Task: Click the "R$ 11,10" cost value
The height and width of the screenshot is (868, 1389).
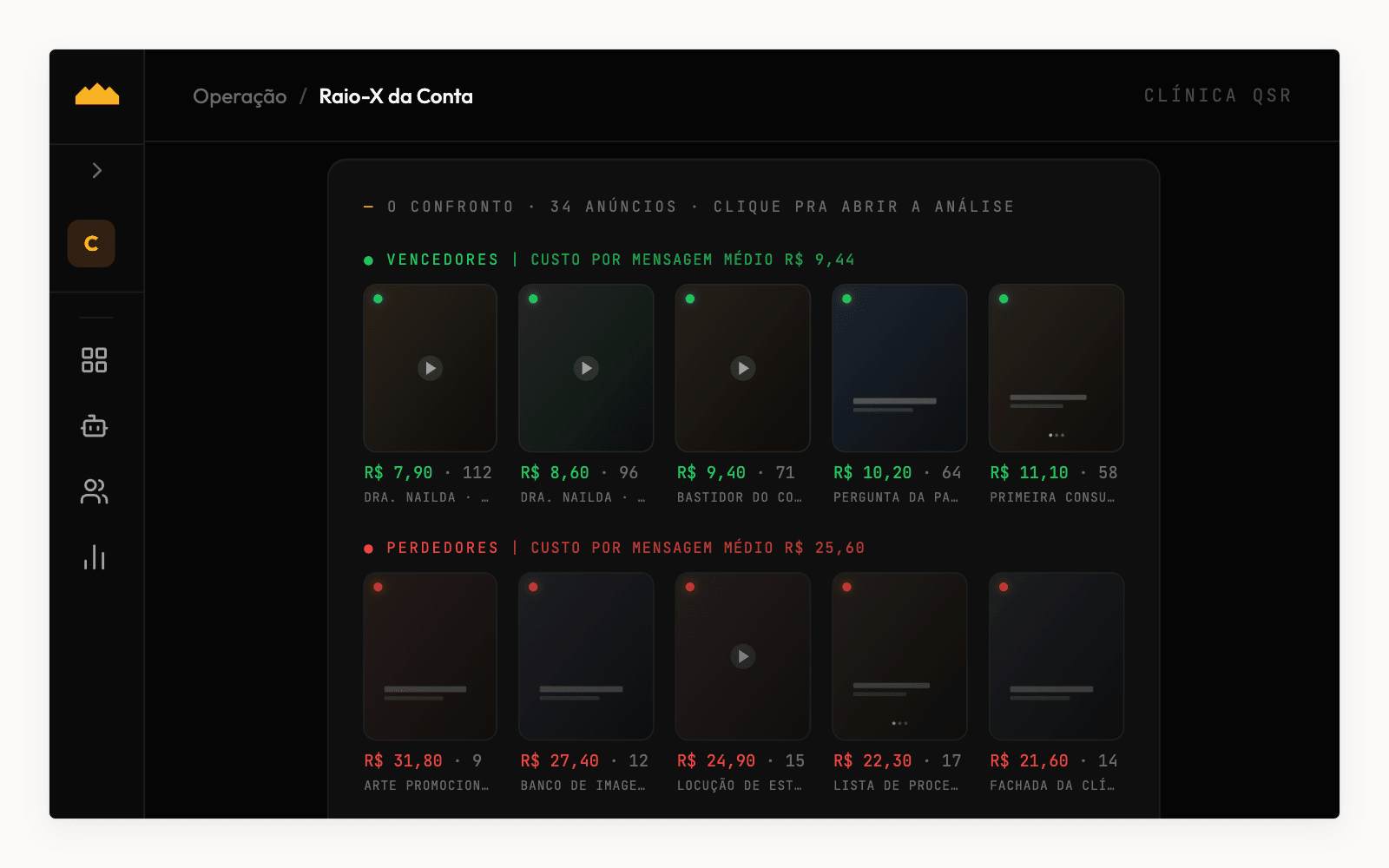Action: [1030, 472]
